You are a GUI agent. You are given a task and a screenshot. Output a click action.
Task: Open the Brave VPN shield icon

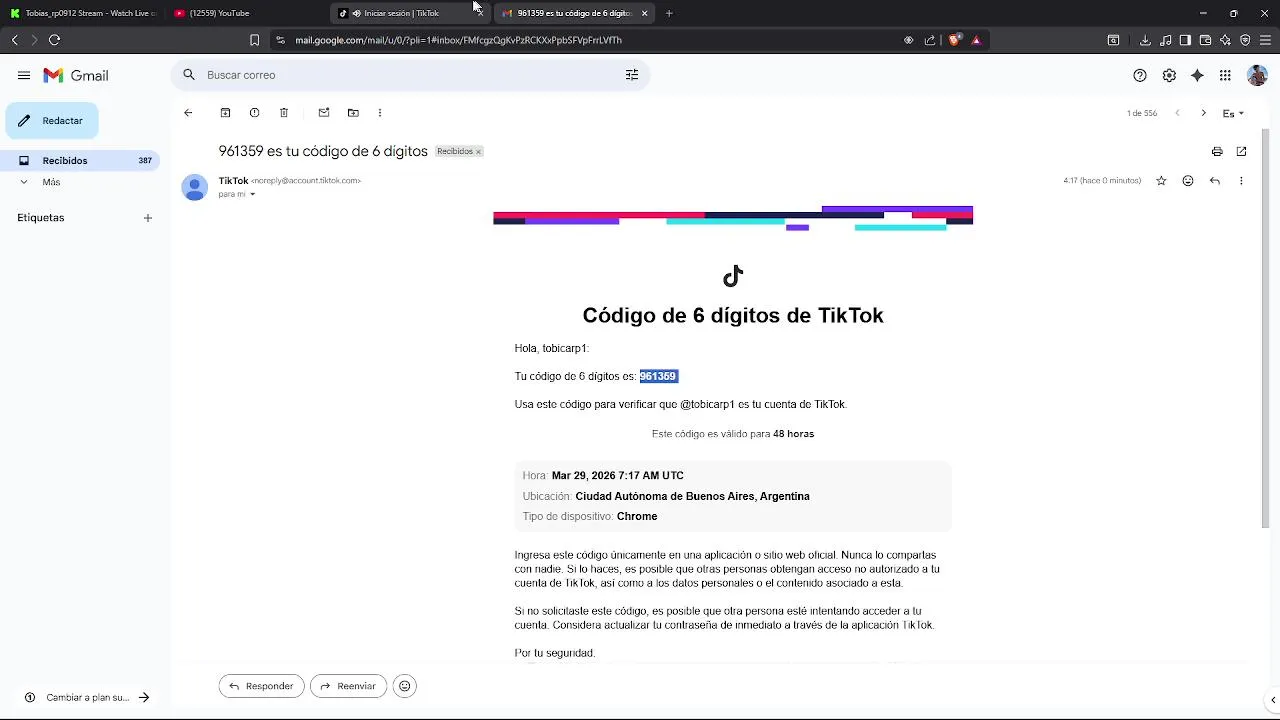coord(1245,40)
